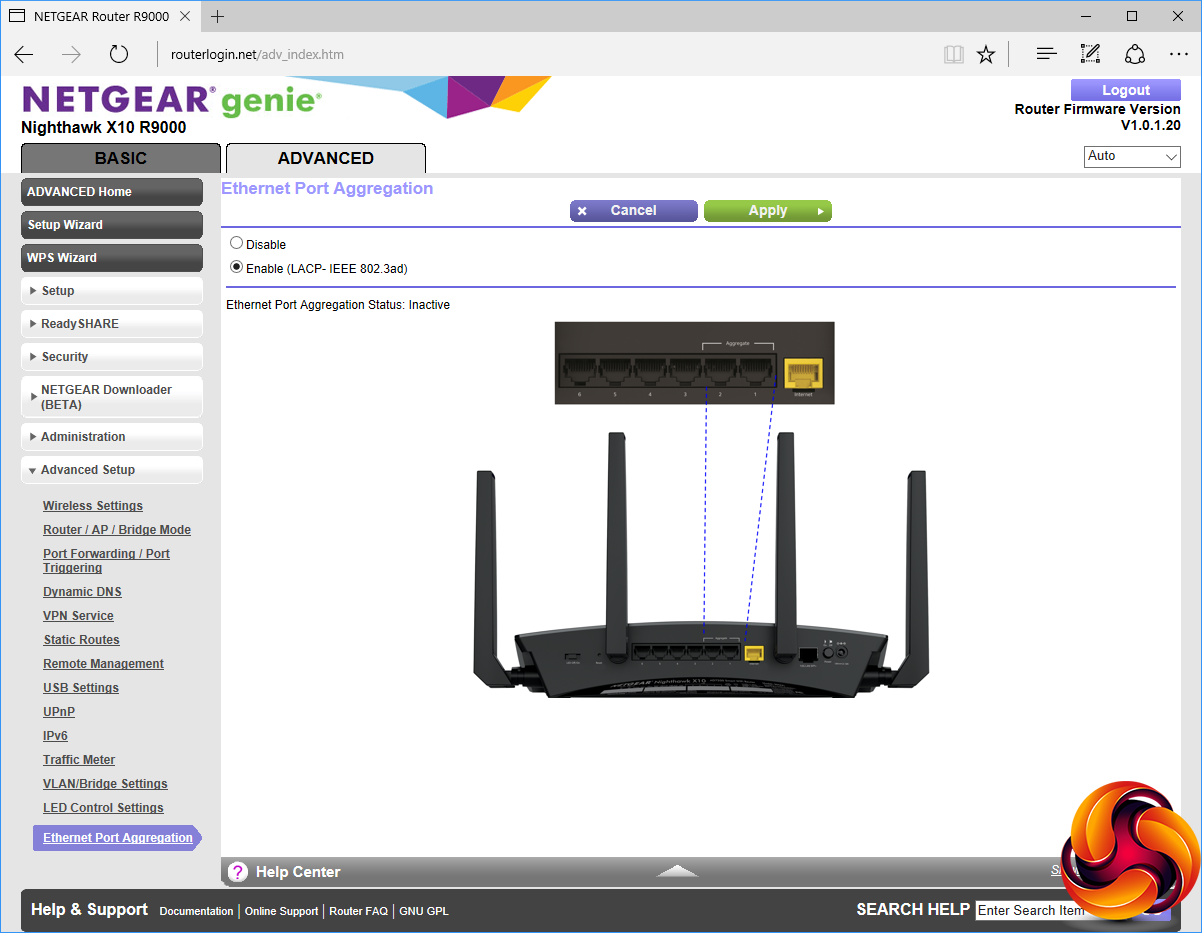1202x933 pixels.
Task: Click the browser address bar URL
Action: coord(257,54)
